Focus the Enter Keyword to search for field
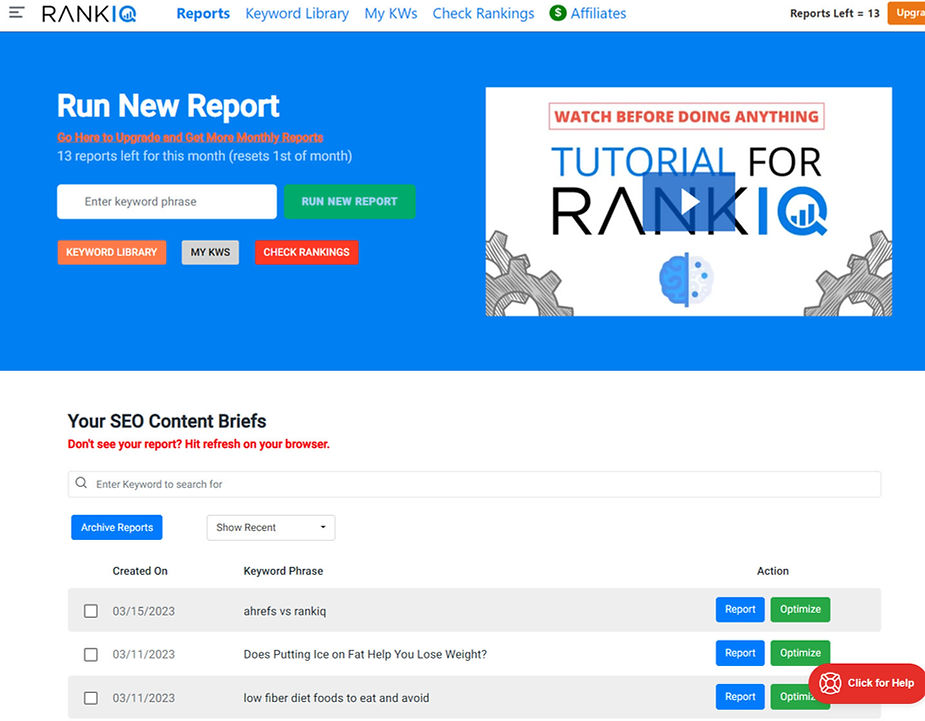This screenshot has height=721, width=925. click(x=474, y=484)
